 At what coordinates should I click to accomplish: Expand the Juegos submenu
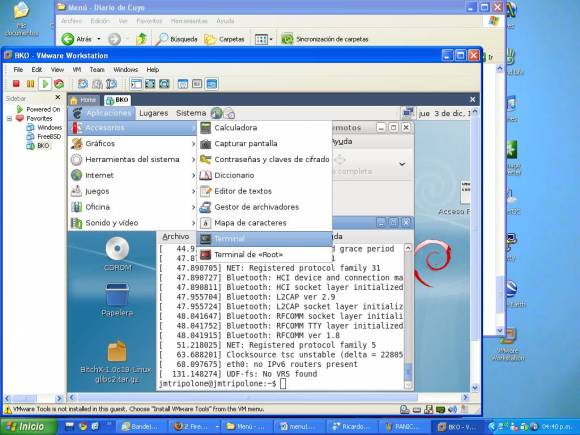point(132,191)
